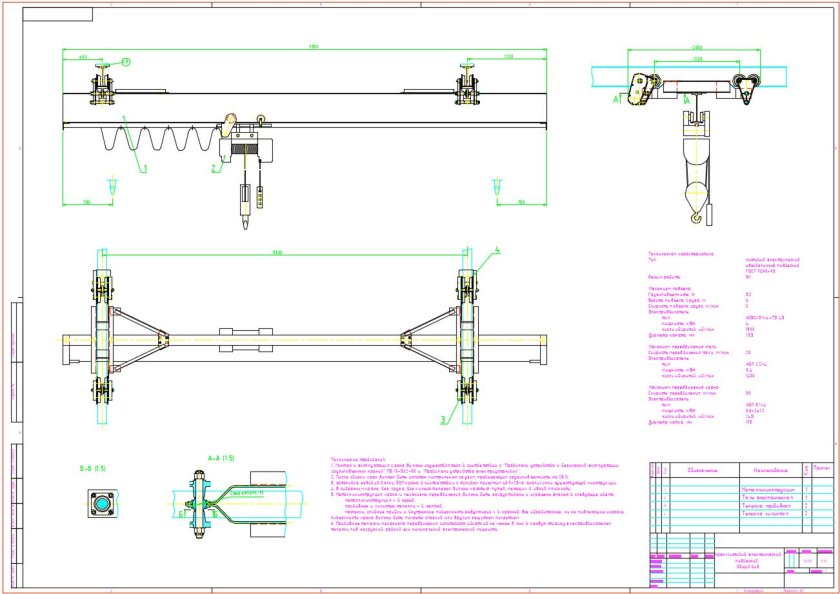
Task: Click the A-A (1:5) section label
Action: click(219, 457)
